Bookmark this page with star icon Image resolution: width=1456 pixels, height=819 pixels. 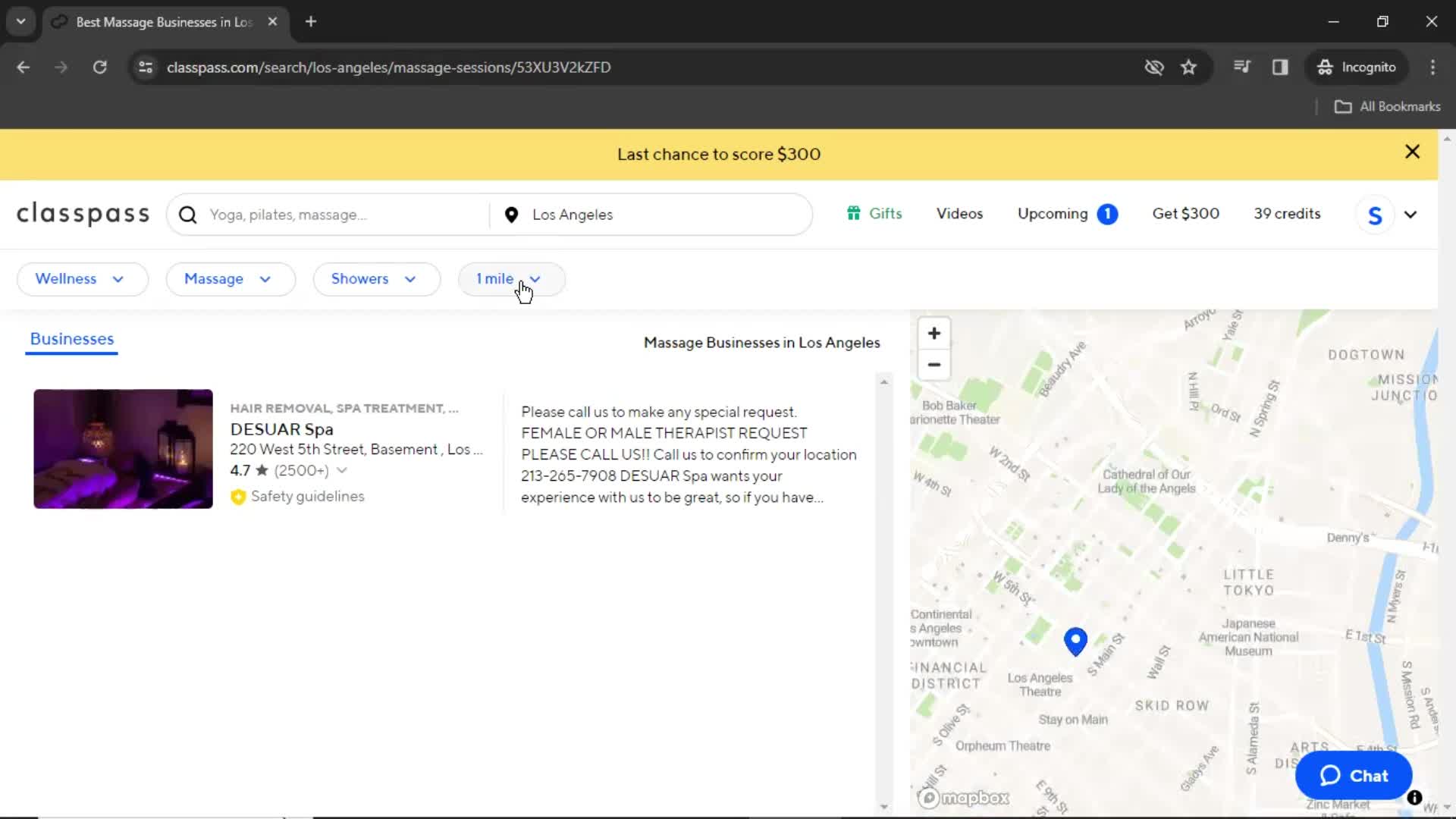tap(1189, 67)
